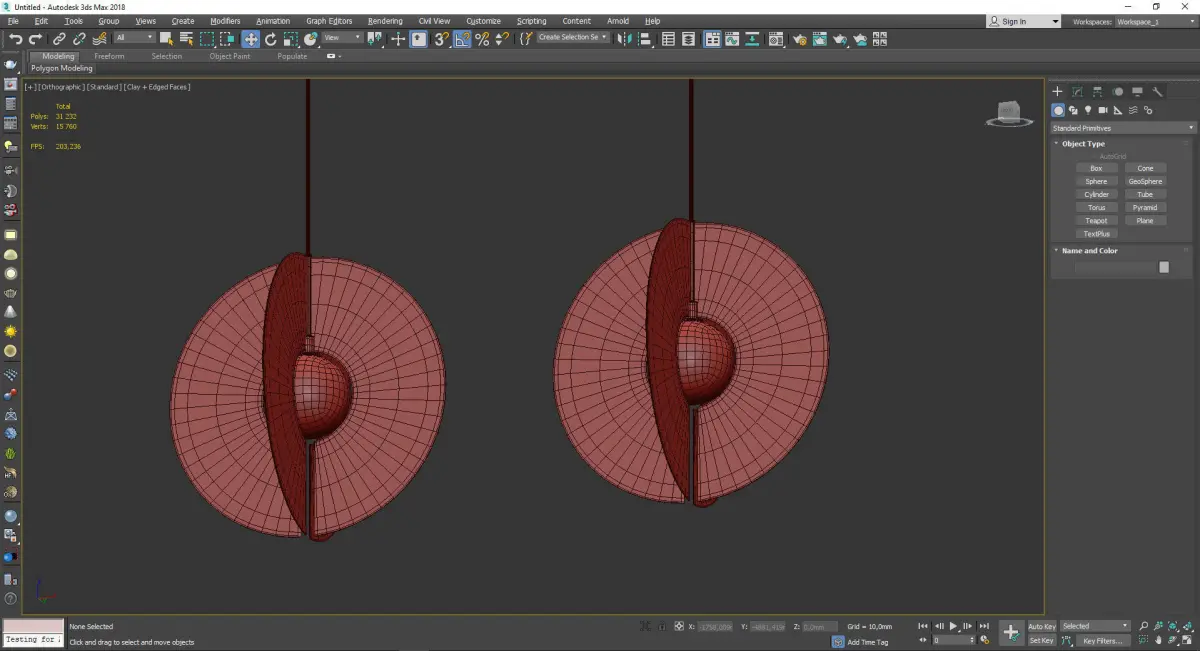Toggle Angle Snap
1200x651 pixels.
click(x=462, y=39)
